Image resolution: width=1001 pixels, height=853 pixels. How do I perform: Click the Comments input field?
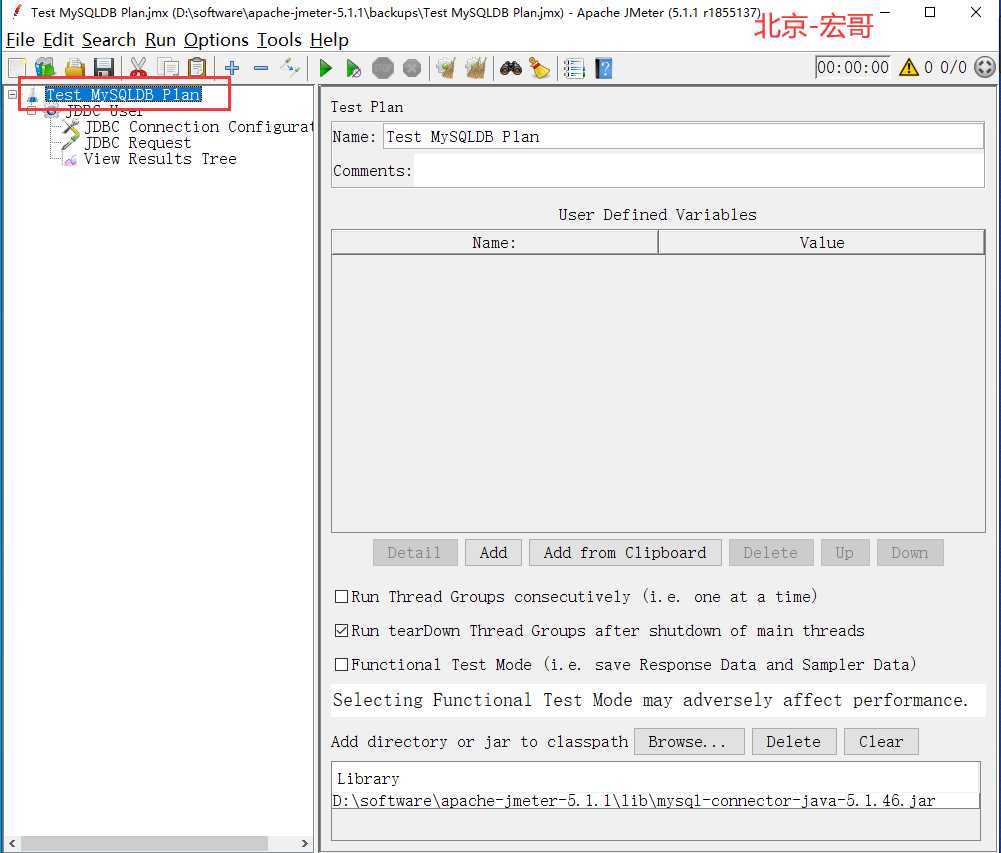pyautogui.click(x=699, y=170)
